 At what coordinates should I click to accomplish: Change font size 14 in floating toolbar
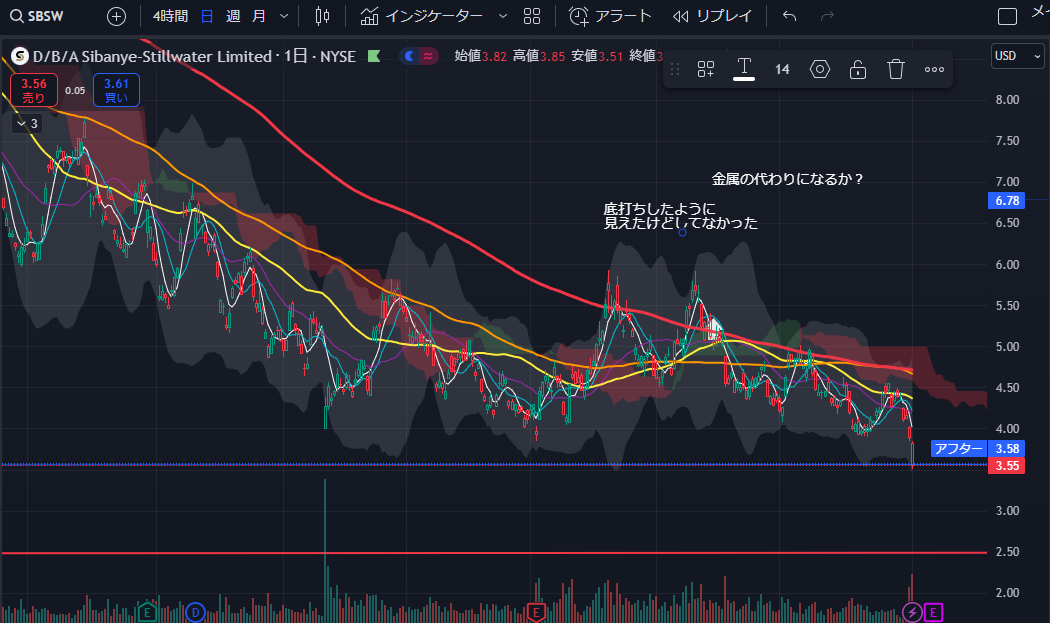[782, 69]
